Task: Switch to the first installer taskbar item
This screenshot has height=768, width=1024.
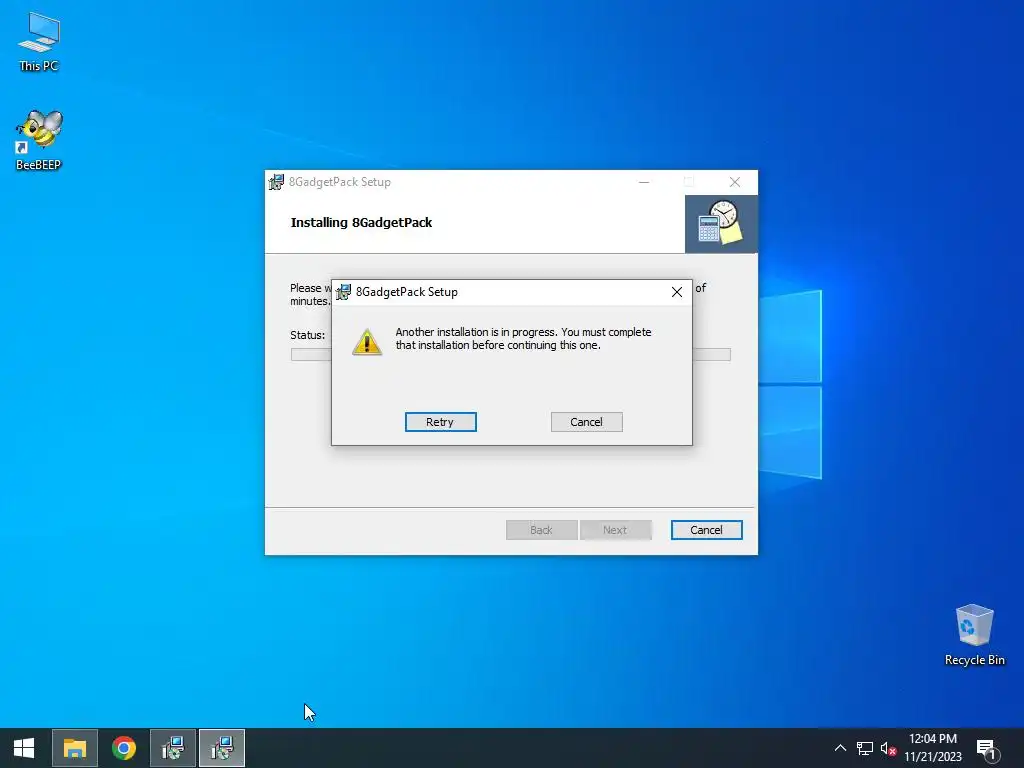Action: coord(173,748)
